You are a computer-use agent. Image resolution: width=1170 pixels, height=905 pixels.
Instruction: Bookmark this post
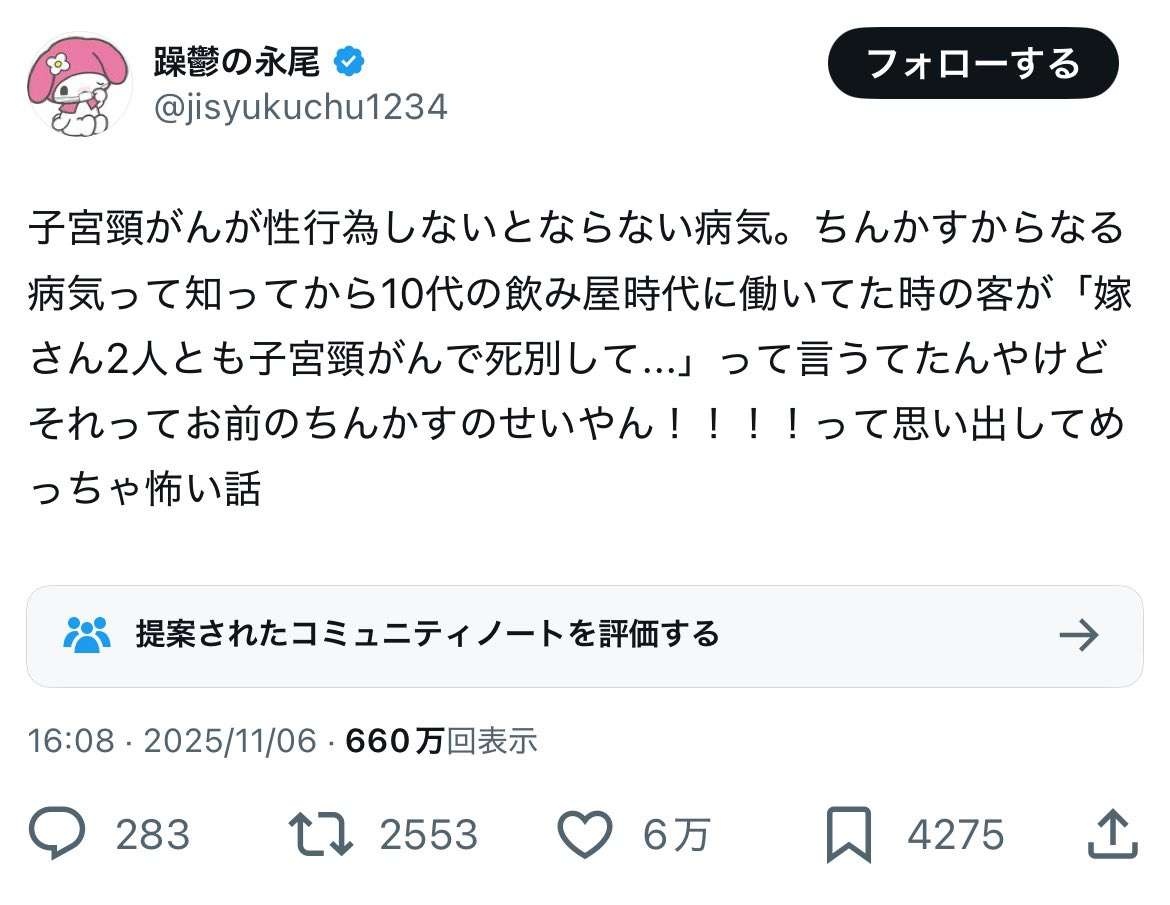[849, 834]
